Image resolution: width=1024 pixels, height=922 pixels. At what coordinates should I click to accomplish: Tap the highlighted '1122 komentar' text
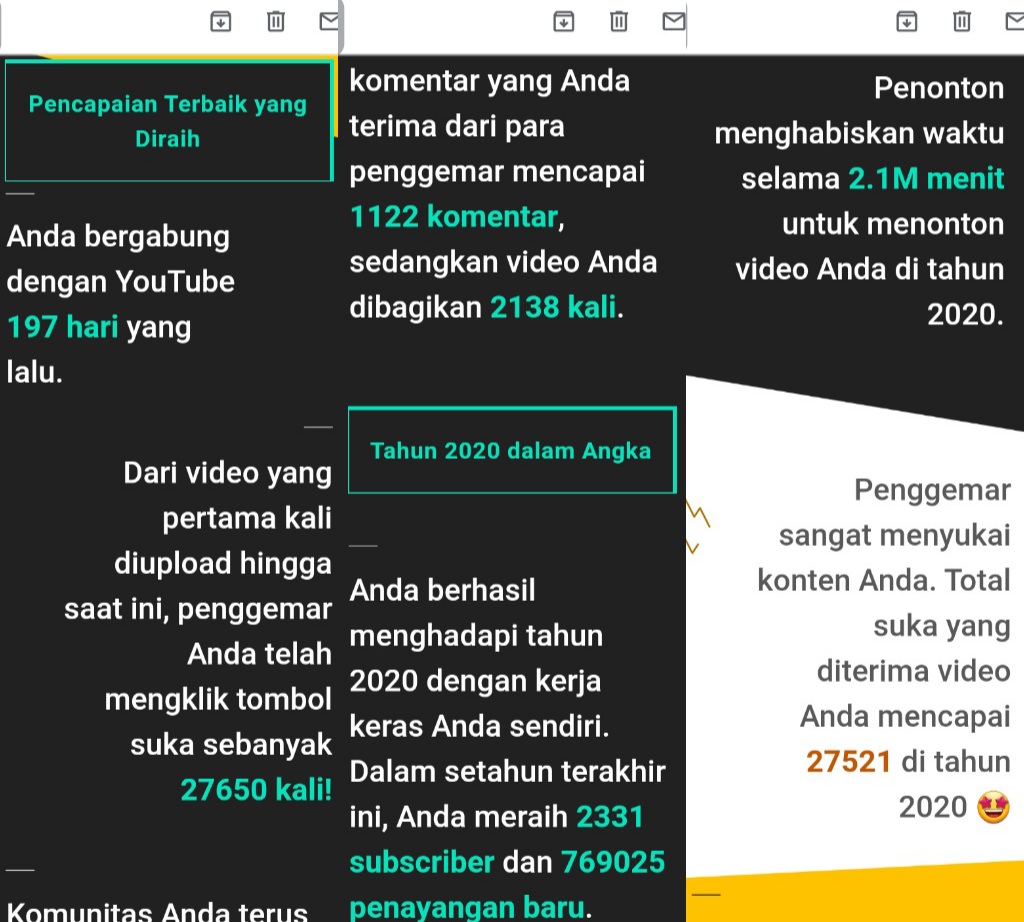pos(455,216)
